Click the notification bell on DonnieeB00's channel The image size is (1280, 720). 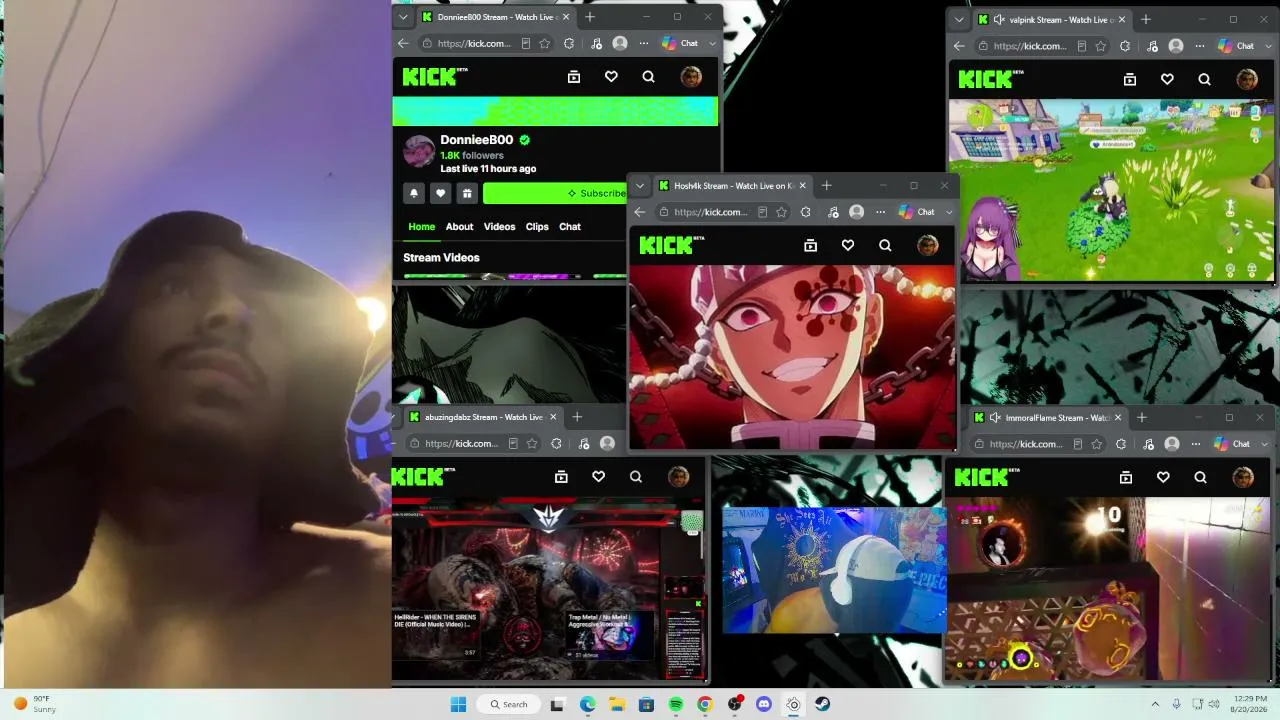point(414,193)
